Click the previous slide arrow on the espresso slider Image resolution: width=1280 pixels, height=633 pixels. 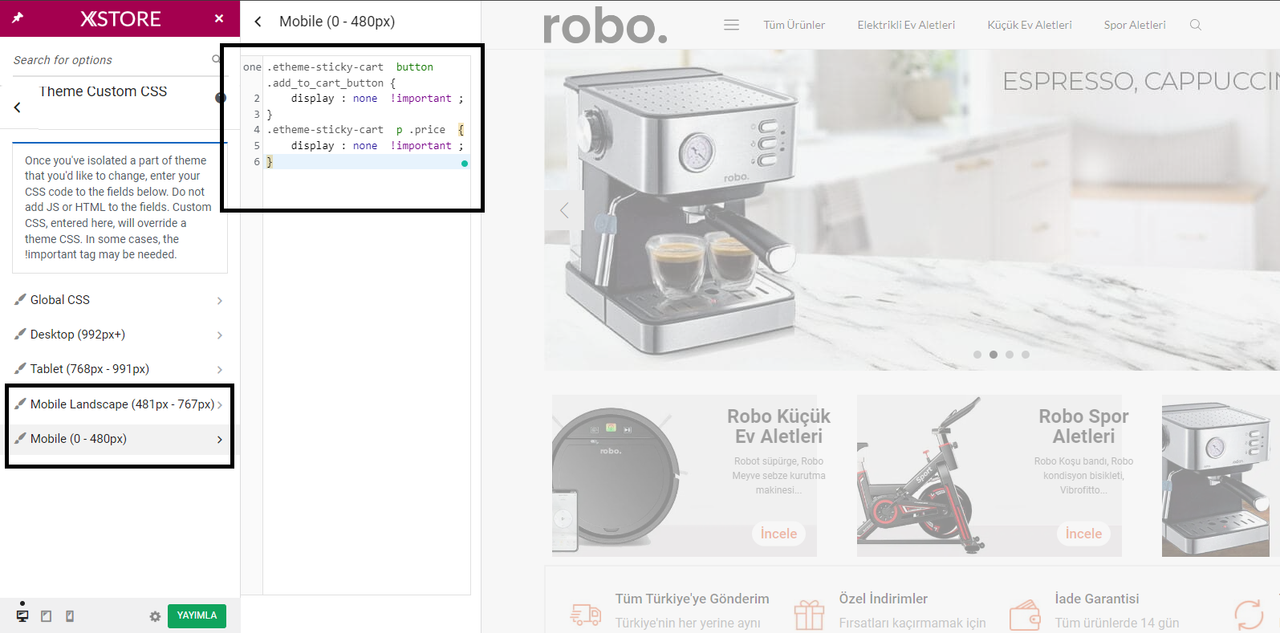(x=564, y=210)
